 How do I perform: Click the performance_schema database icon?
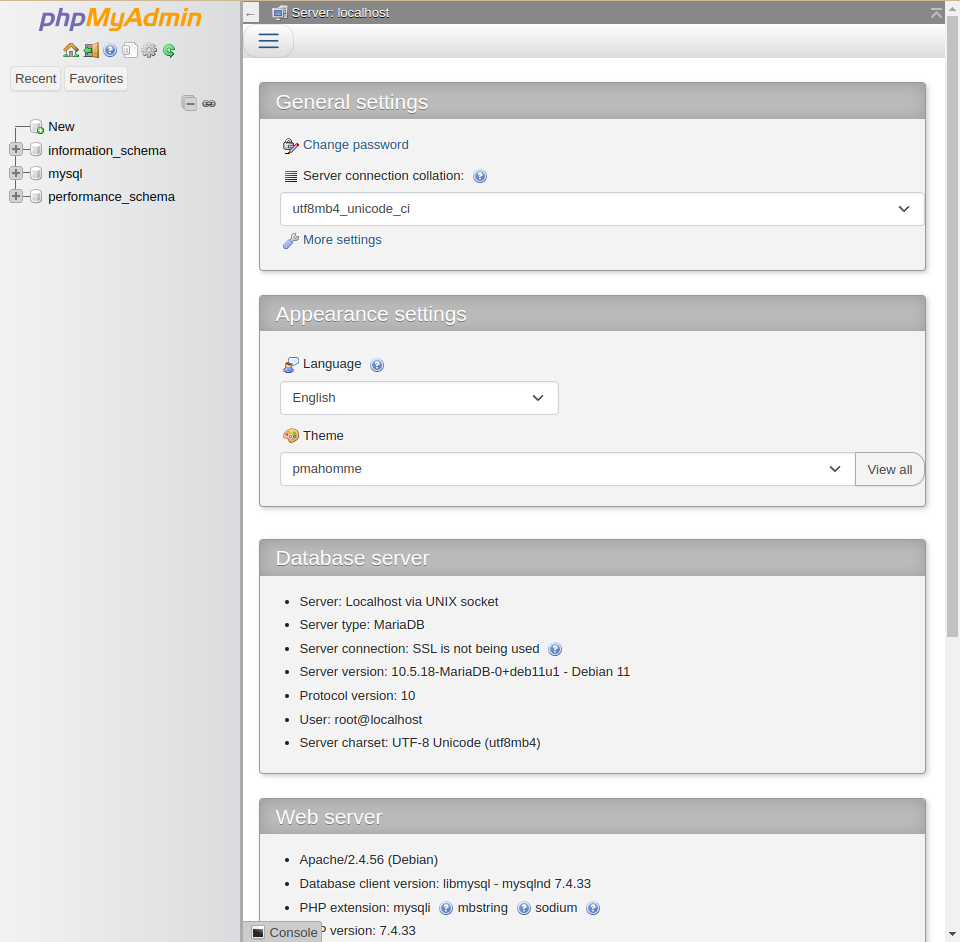point(36,196)
